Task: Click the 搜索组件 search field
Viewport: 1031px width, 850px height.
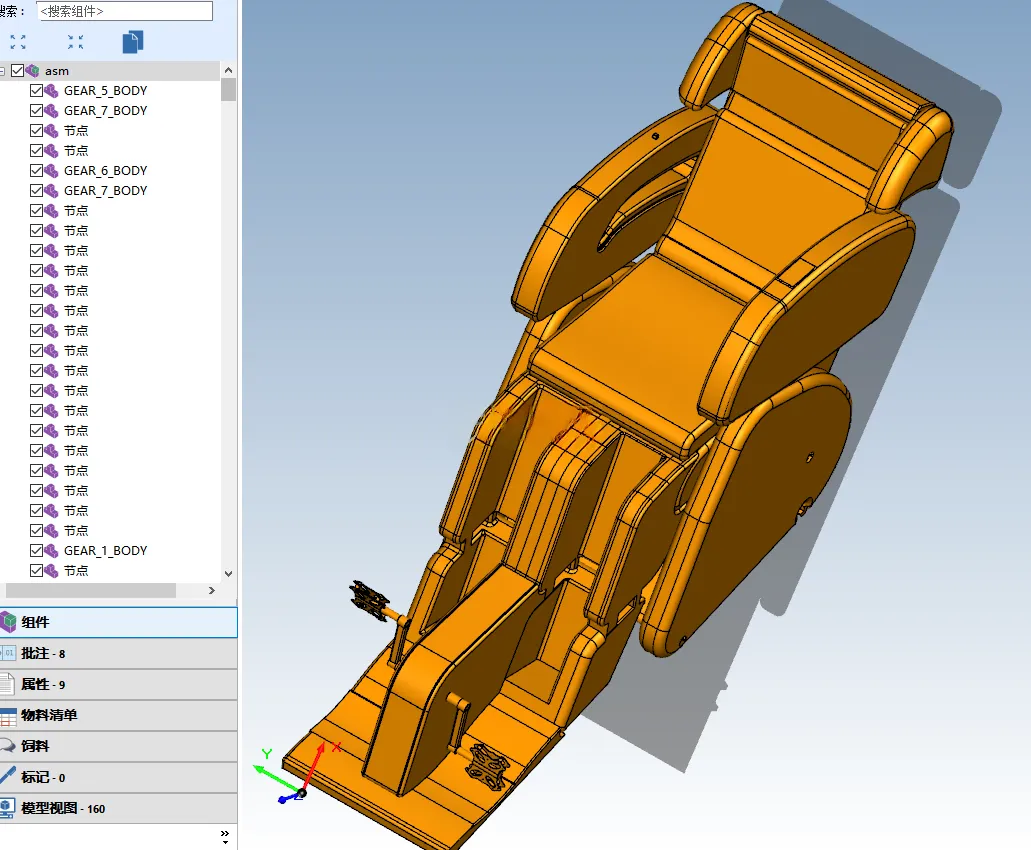Action: [124, 11]
